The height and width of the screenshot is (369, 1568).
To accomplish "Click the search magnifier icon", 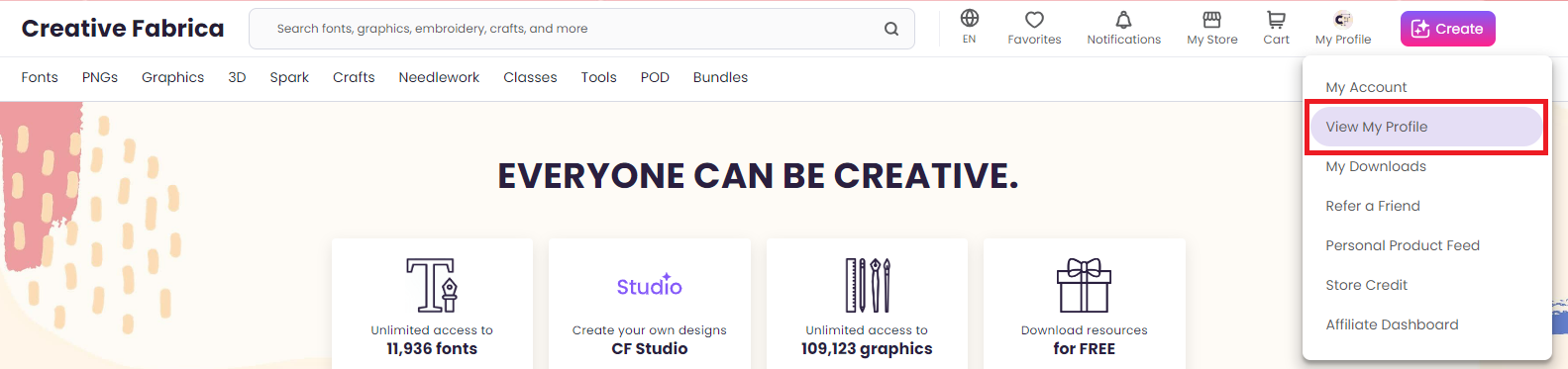I will (x=891, y=29).
